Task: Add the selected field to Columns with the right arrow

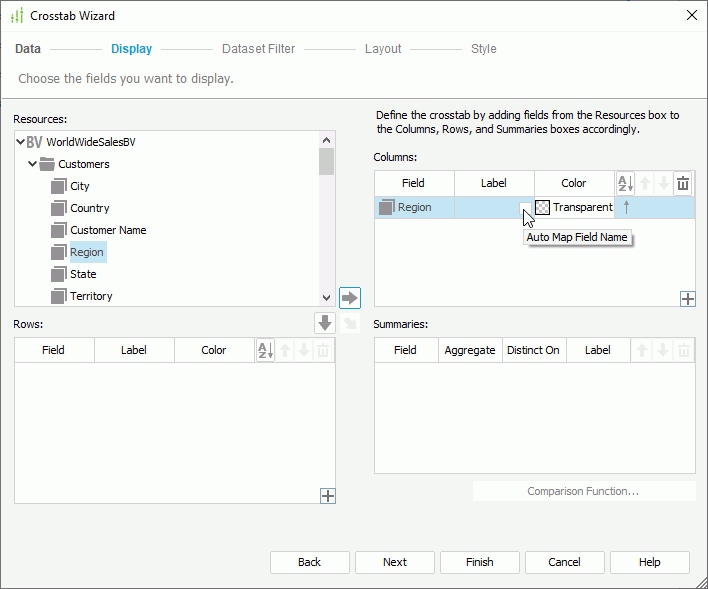Action: pos(350,298)
